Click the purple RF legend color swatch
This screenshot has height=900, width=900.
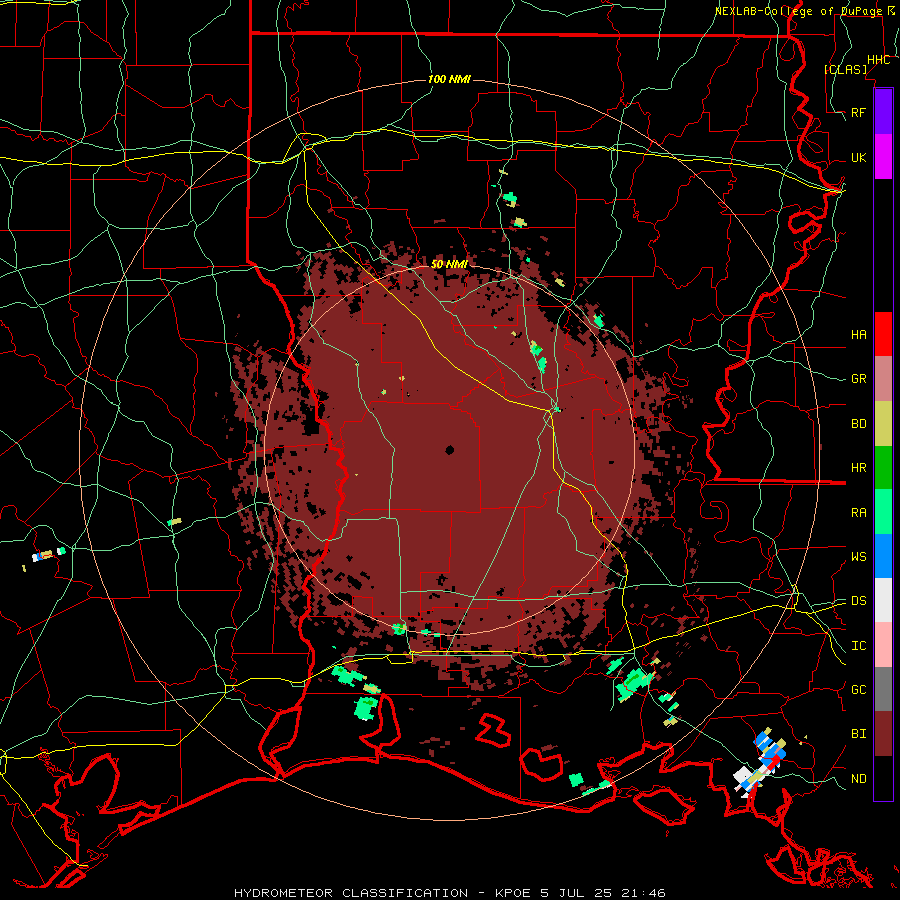point(883,112)
